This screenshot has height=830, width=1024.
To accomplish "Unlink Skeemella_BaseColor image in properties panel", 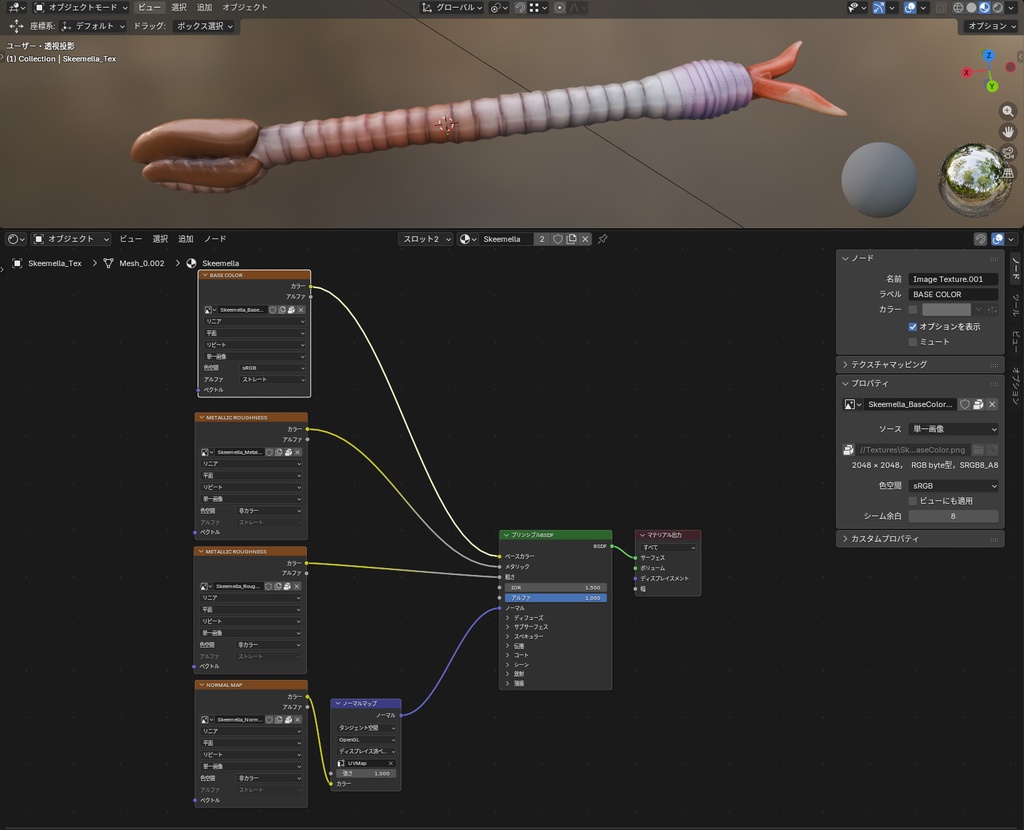I will (992, 404).
